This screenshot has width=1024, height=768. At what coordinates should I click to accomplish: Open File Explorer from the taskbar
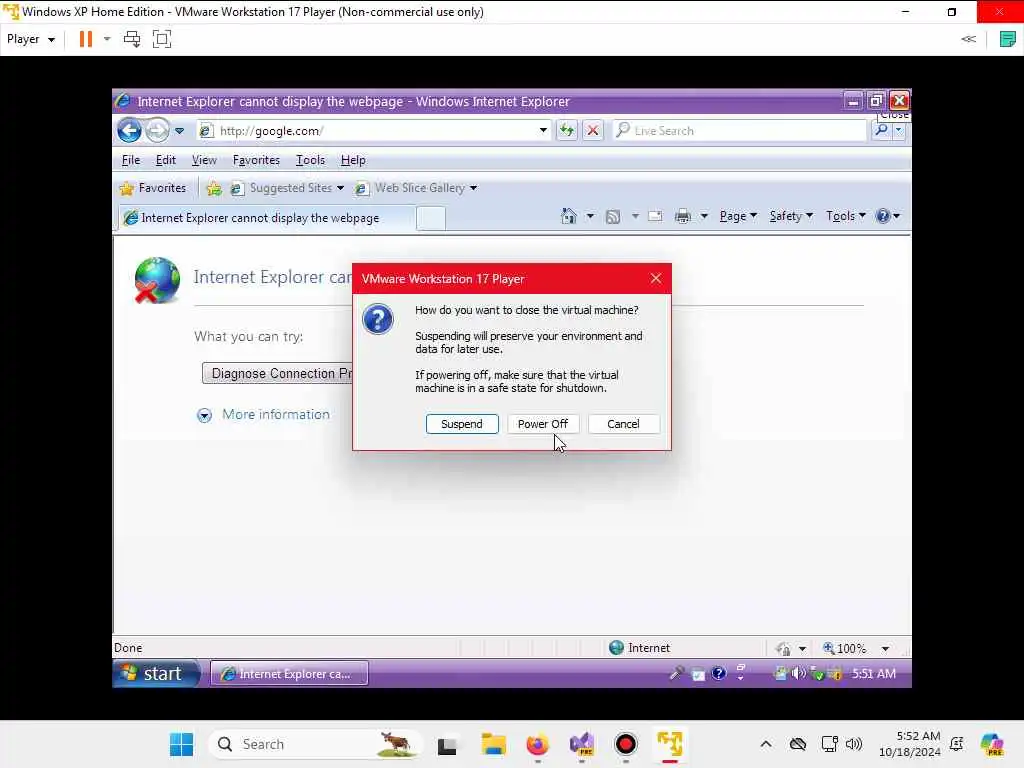494,744
